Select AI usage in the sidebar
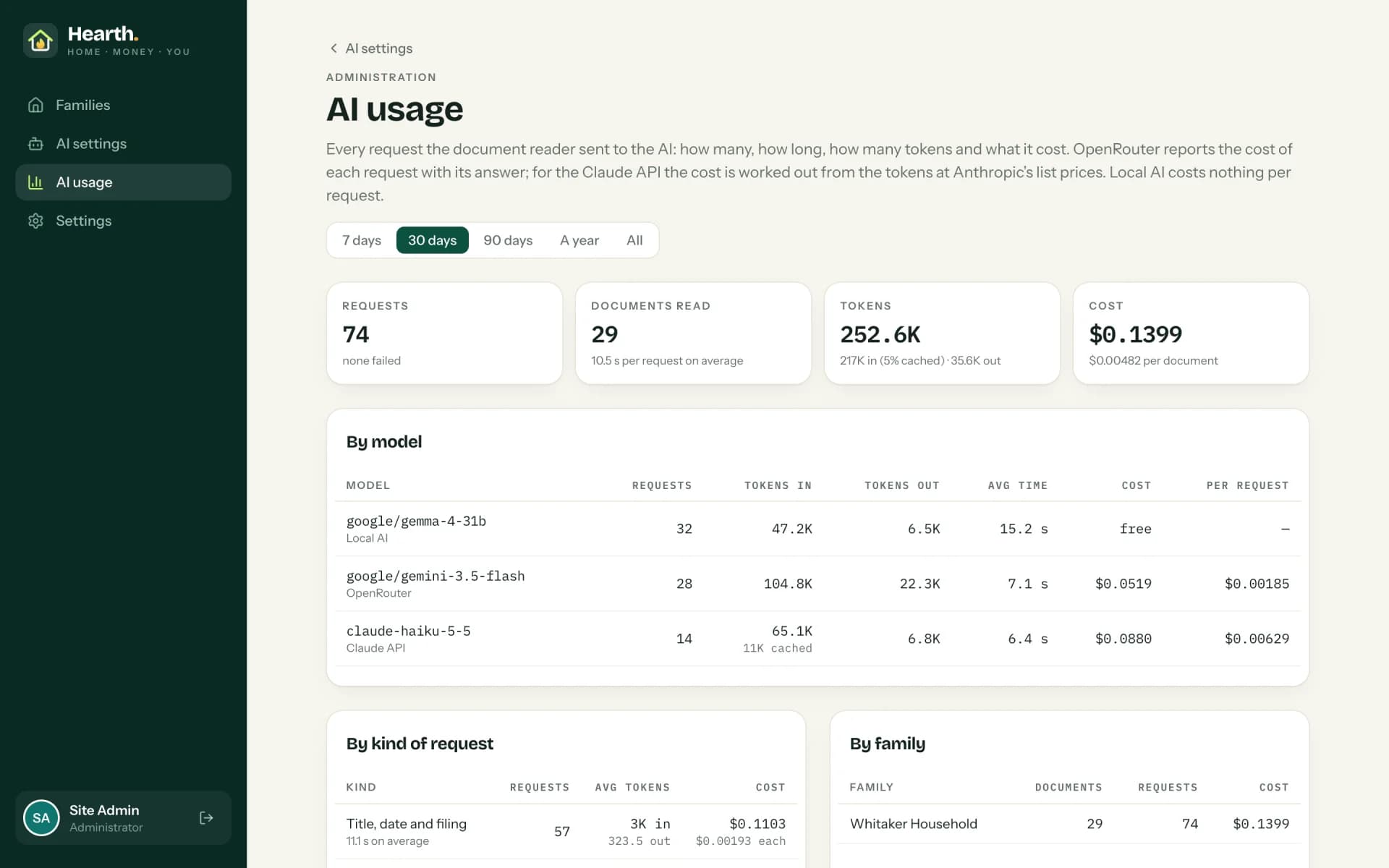The image size is (1389, 868). (123, 182)
